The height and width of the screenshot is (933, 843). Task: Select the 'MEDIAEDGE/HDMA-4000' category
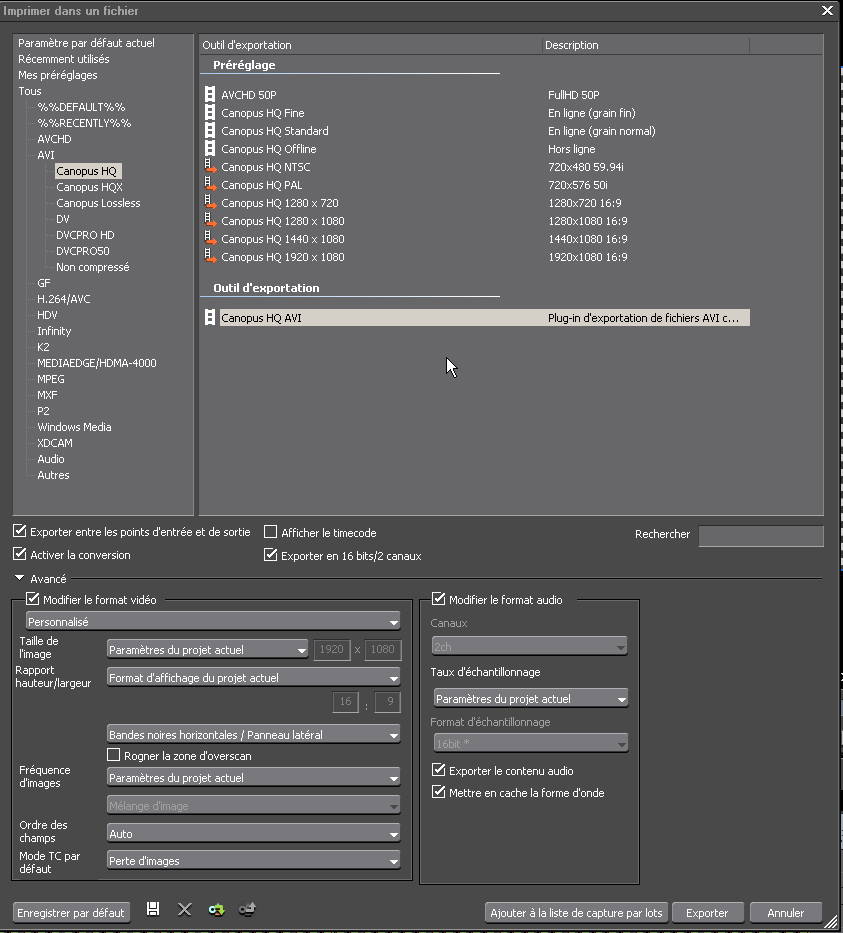pos(96,363)
